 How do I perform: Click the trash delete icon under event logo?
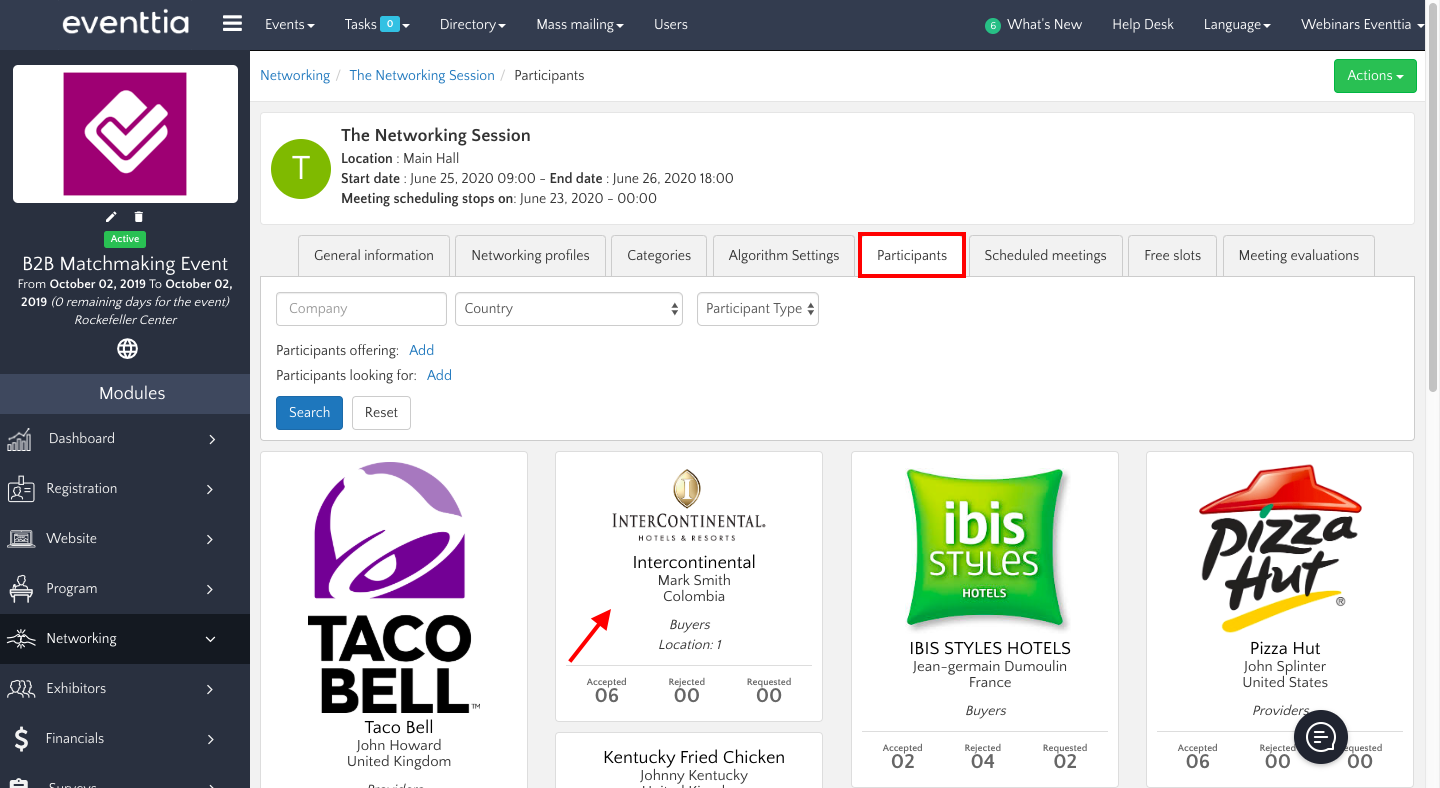[x=139, y=217]
